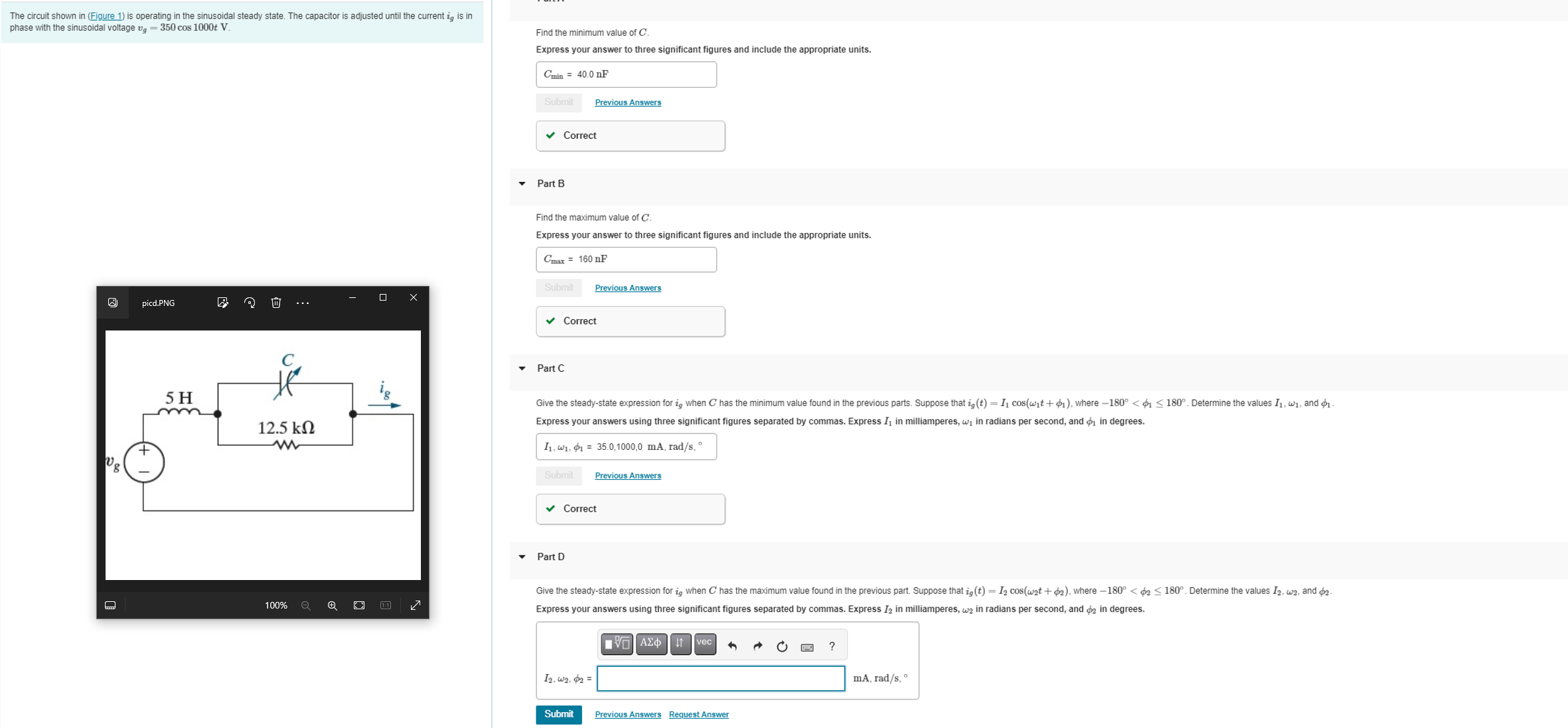
Task: Click the edit image icon in the photo viewer
Action: pos(222,303)
